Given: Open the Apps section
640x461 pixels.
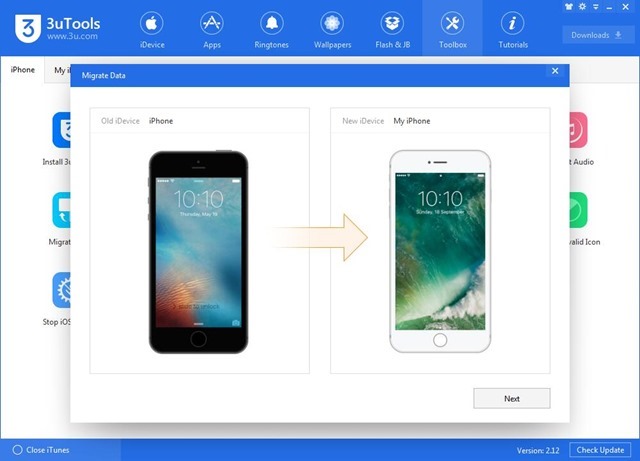Looking at the screenshot, I should point(212,30).
